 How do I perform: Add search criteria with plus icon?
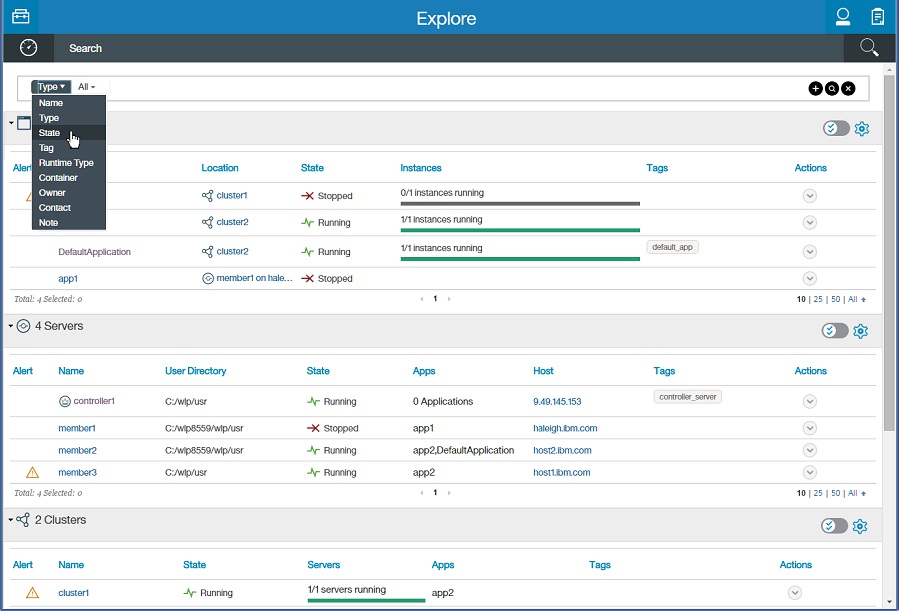(x=815, y=88)
